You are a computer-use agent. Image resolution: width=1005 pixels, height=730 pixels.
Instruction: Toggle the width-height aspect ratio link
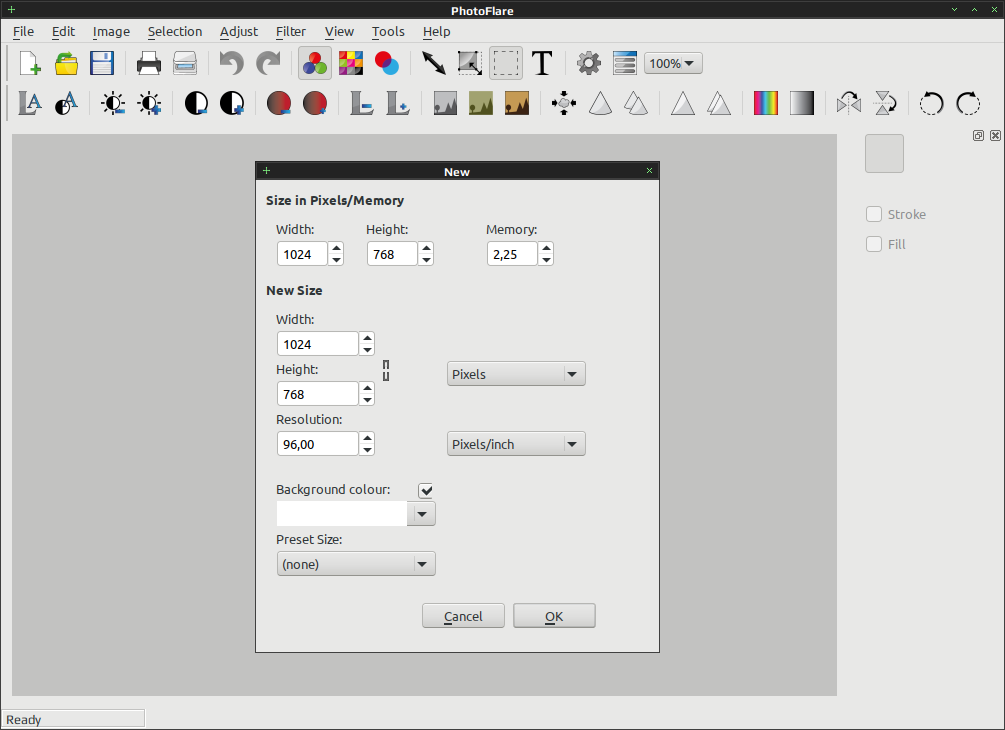[x=386, y=370]
